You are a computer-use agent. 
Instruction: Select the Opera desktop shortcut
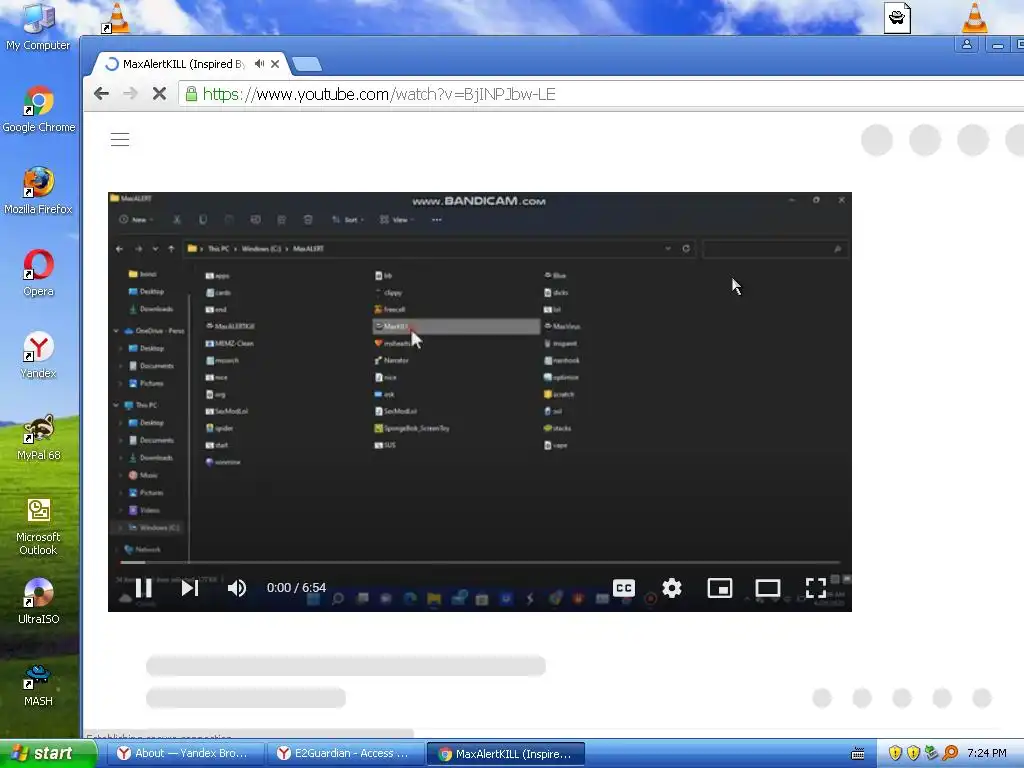click(x=39, y=273)
